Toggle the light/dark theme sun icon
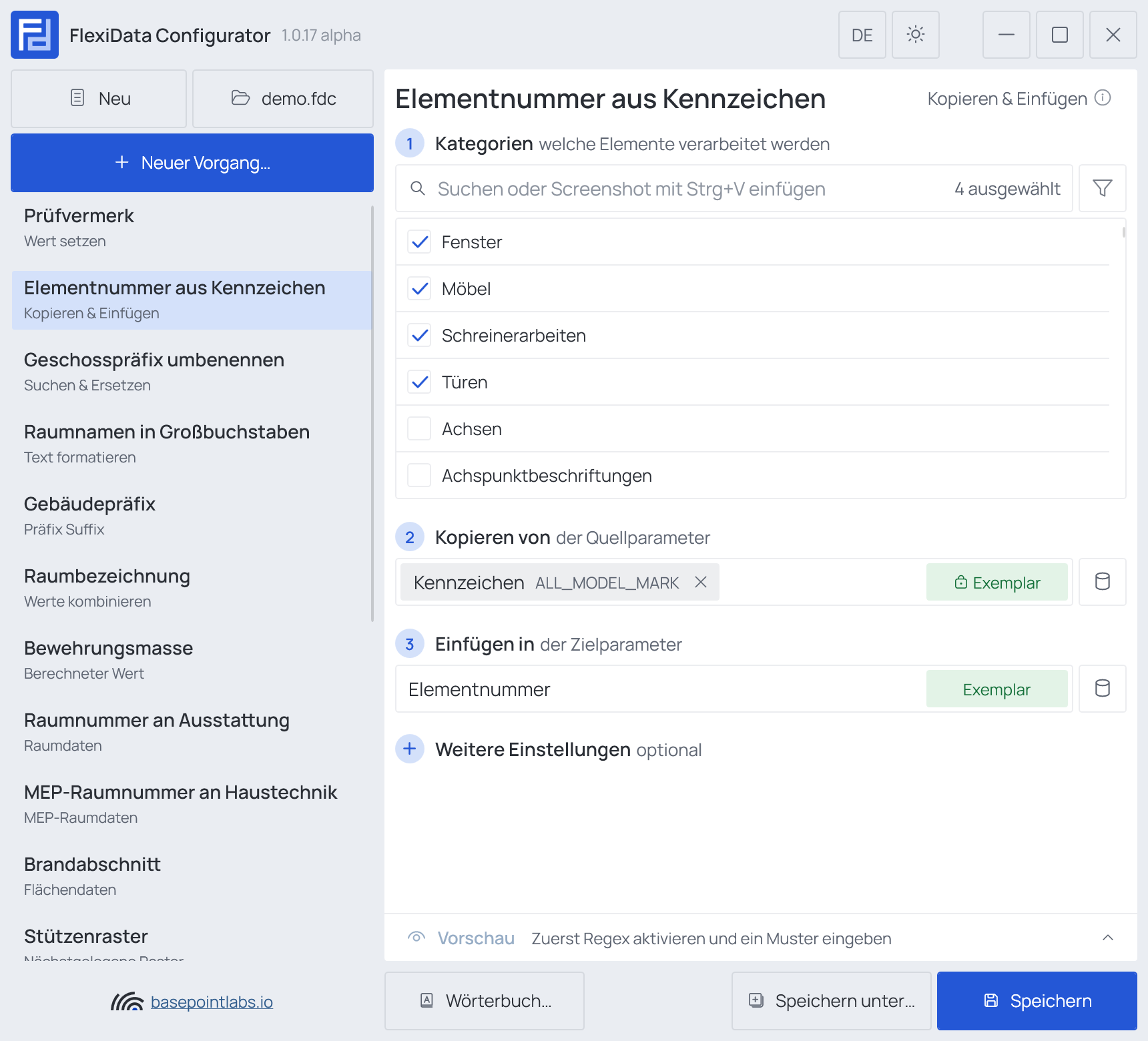The image size is (1148, 1041). point(916,35)
